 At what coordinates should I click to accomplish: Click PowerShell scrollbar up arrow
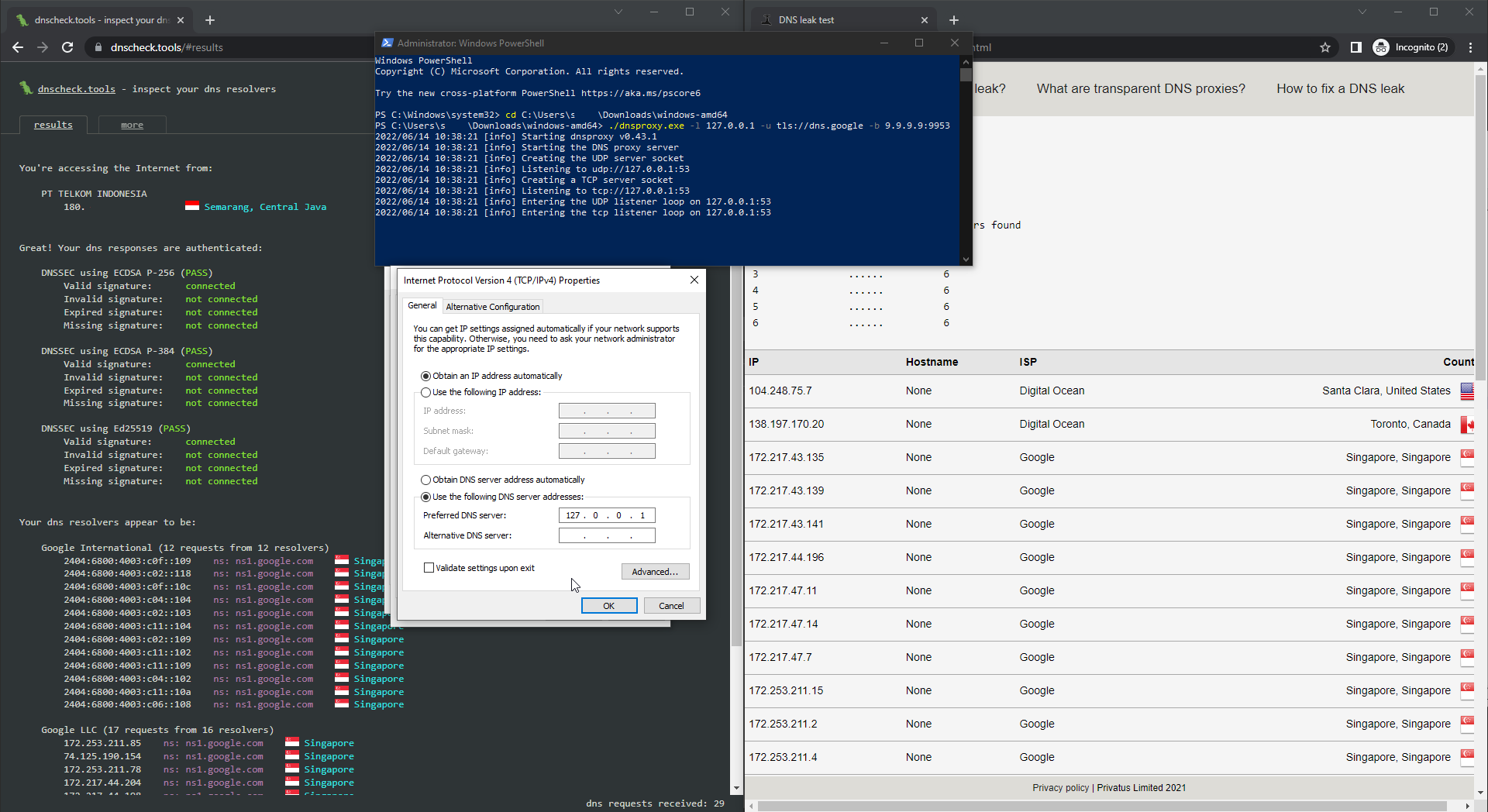(966, 61)
